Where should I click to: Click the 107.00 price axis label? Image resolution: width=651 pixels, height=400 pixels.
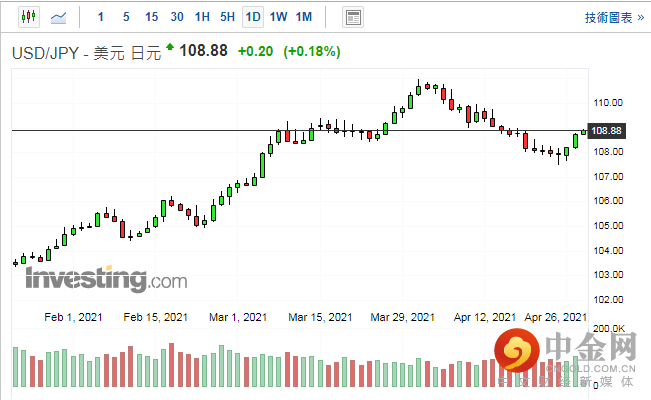click(608, 177)
